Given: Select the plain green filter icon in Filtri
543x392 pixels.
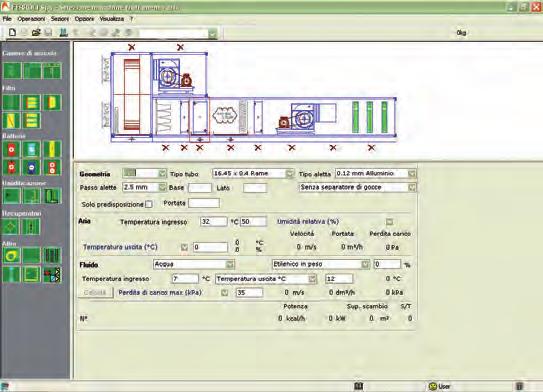Looking at the screenshot, I should tap(11, 103).
